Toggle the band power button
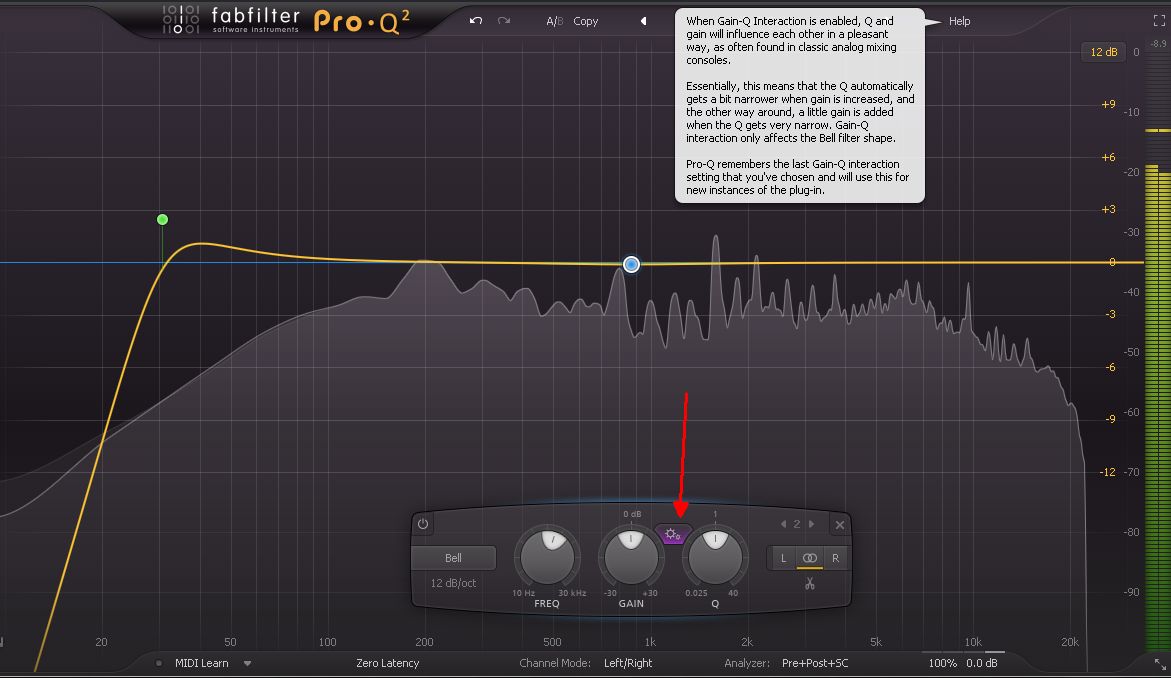 coord(423,524)
